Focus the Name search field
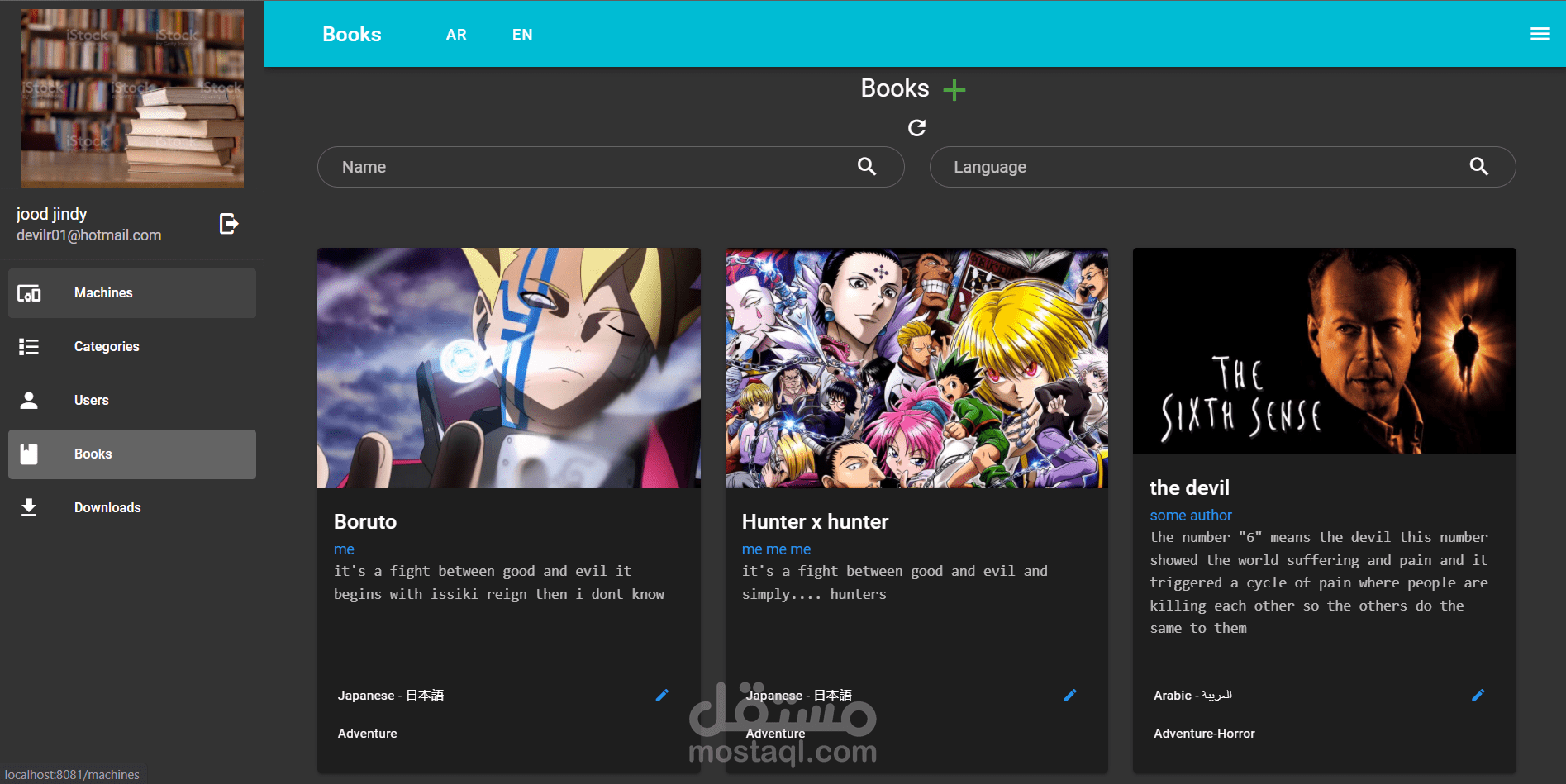 611,167
